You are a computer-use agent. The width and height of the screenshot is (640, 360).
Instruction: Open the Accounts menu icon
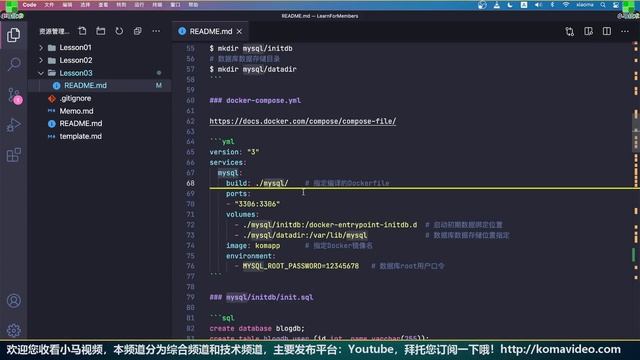[13, 301]
